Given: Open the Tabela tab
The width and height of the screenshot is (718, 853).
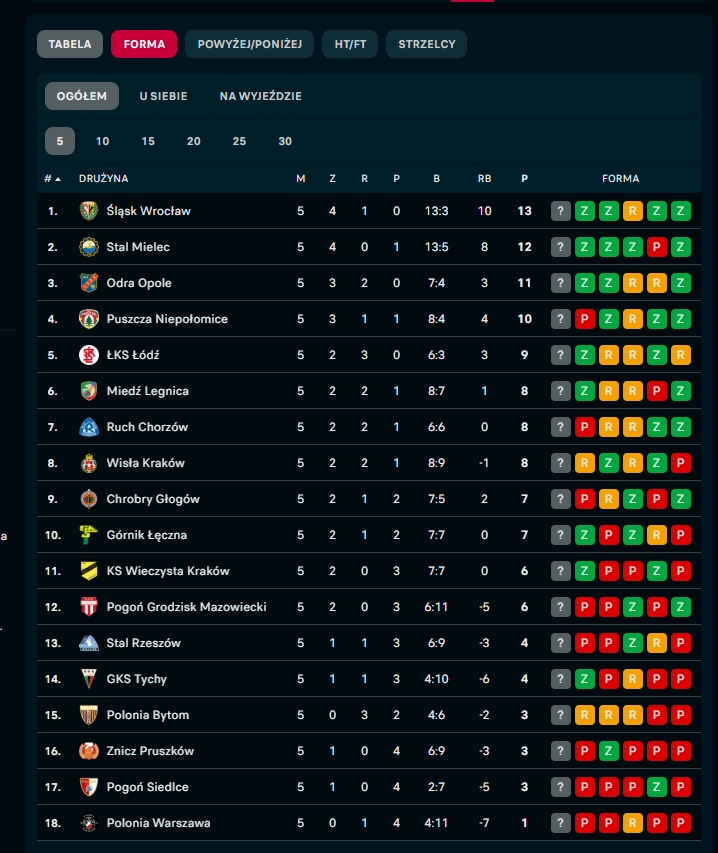Looking at the screenshot, I should click(70, 44).
